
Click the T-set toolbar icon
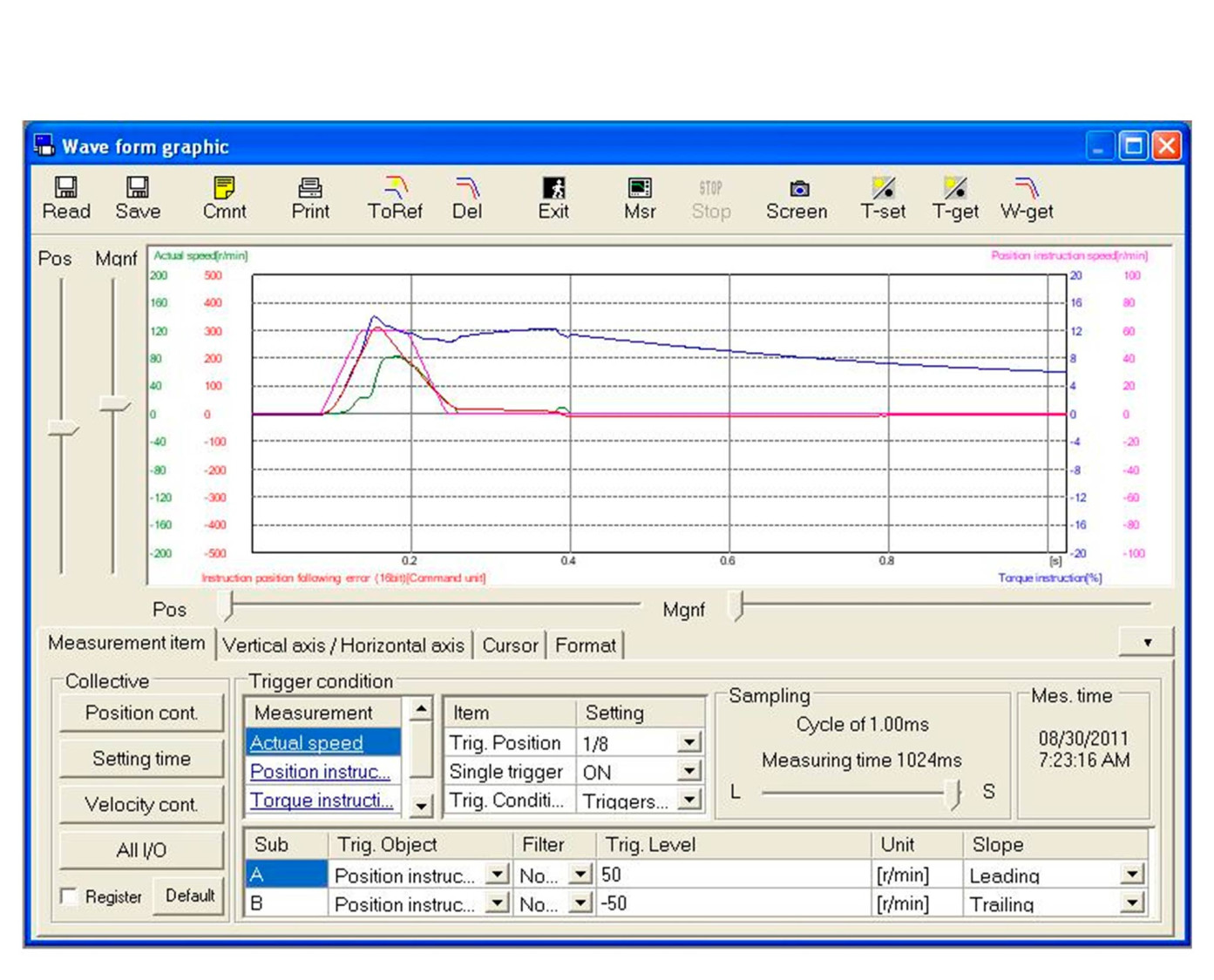click(883, 198)
